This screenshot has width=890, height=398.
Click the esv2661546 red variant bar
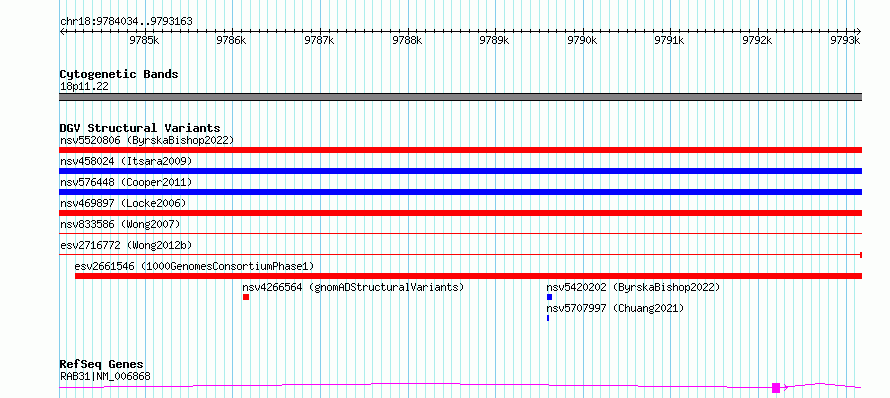click(468, 276)
